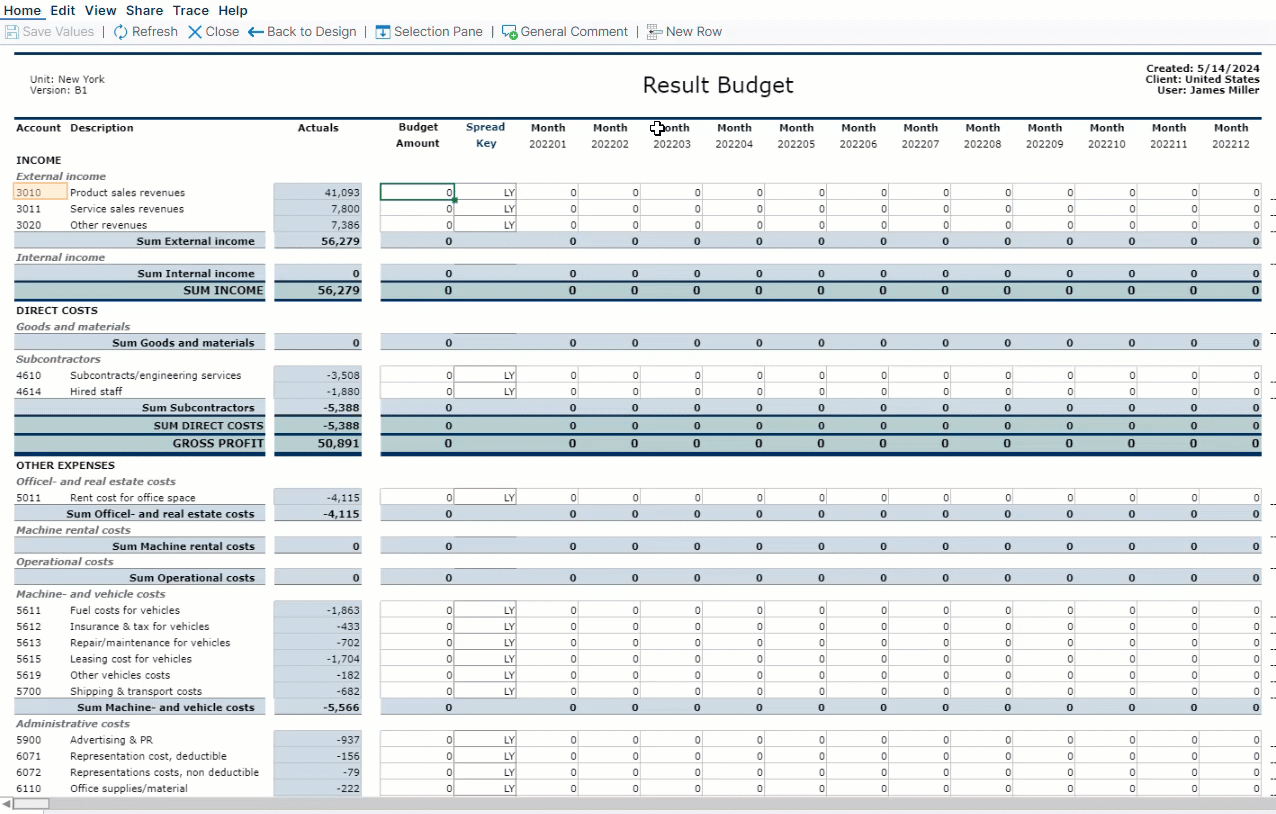Open the Home menu
This screenshot has width=1276, height=814.
23,10
